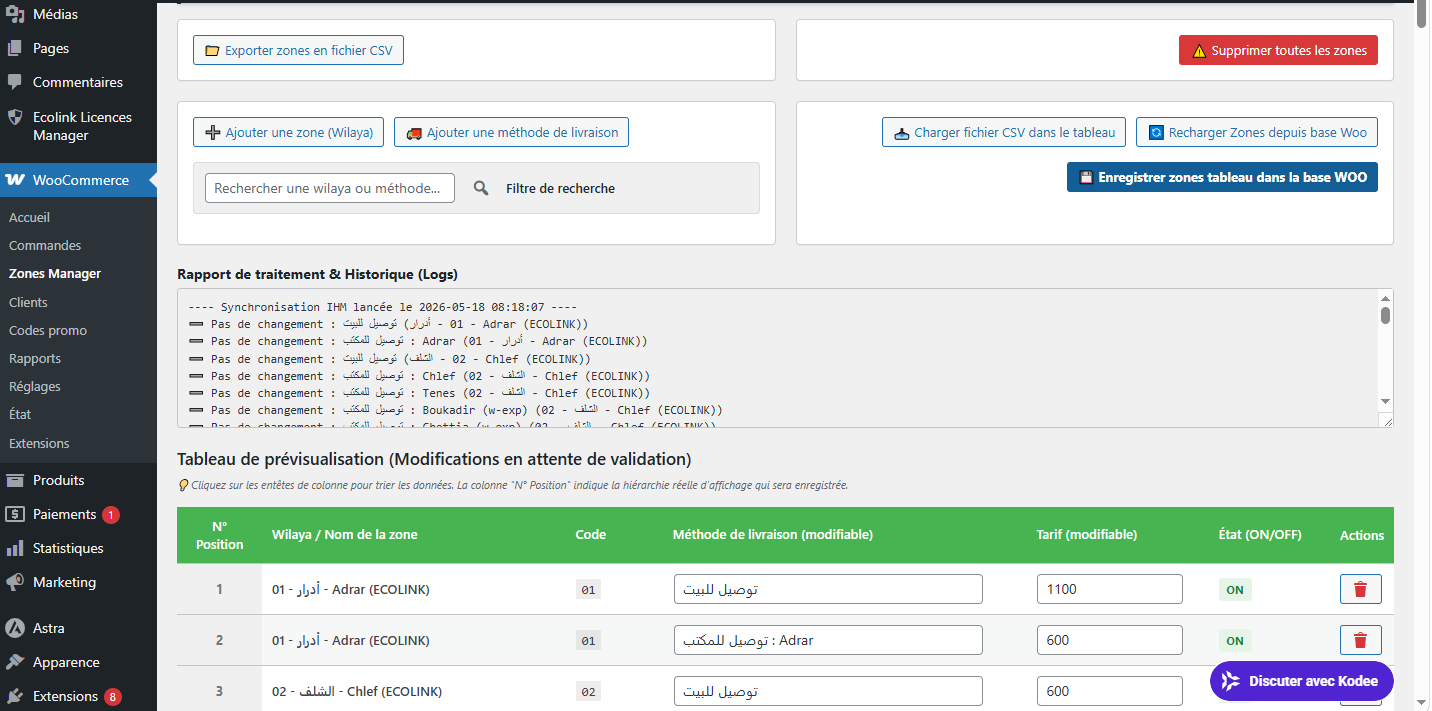Image resolution: width=1432 pixels, height=711 pixels.
Task: Click the Paiements notification badge
Action: pyautogui.click(x=111, y=515)
